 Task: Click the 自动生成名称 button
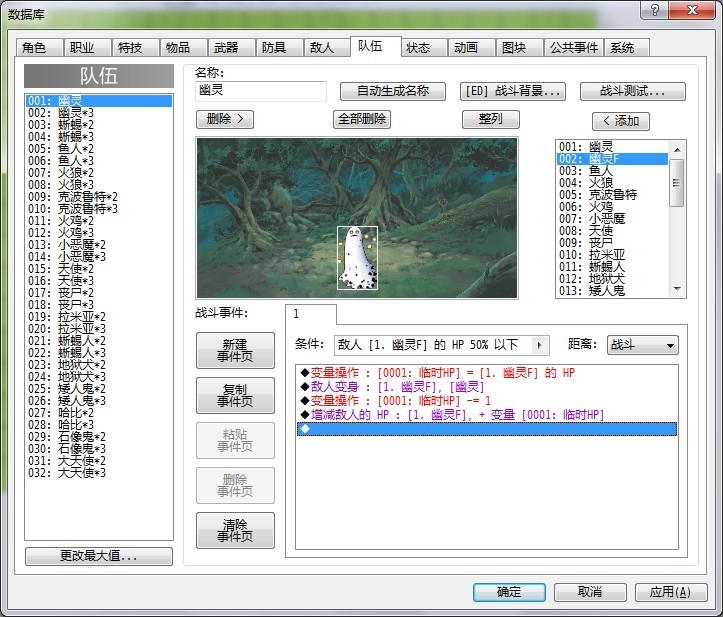(393, 91)
